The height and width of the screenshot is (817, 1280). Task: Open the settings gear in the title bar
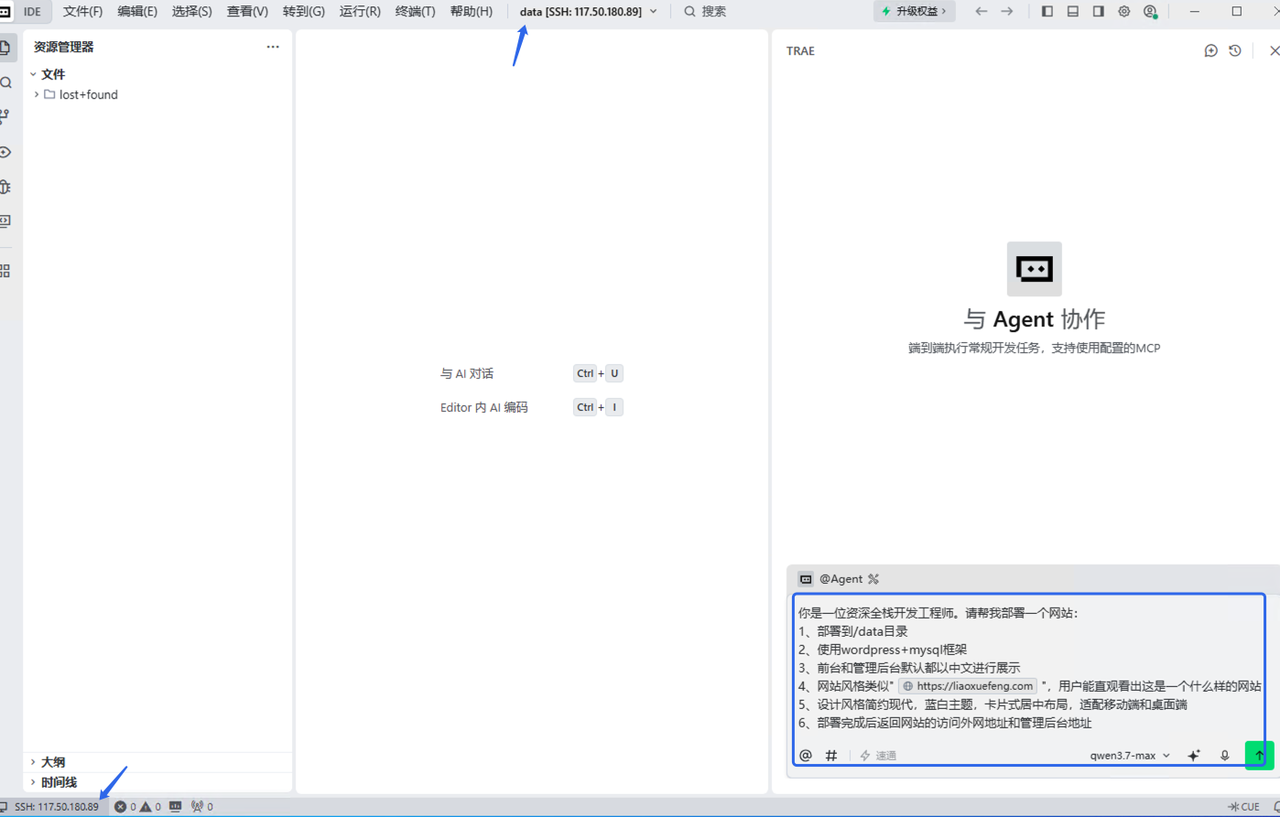click(x=1124, y=11)
